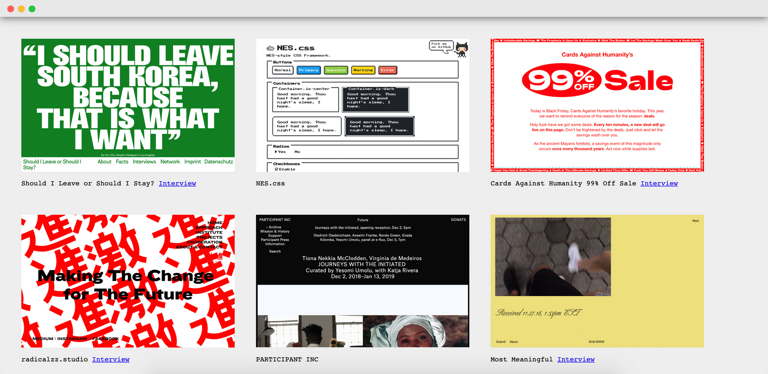768x374 pixels.
Task: Click "Network" in the green preview's nav
Action: 170,162
